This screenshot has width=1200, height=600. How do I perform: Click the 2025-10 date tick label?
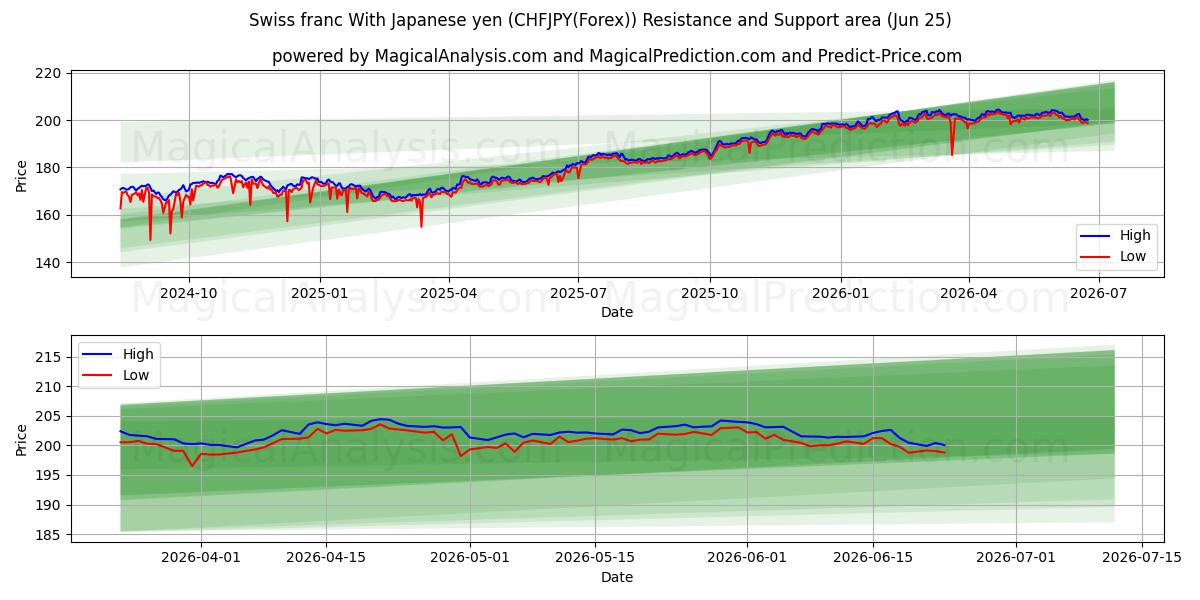point(710,294)
